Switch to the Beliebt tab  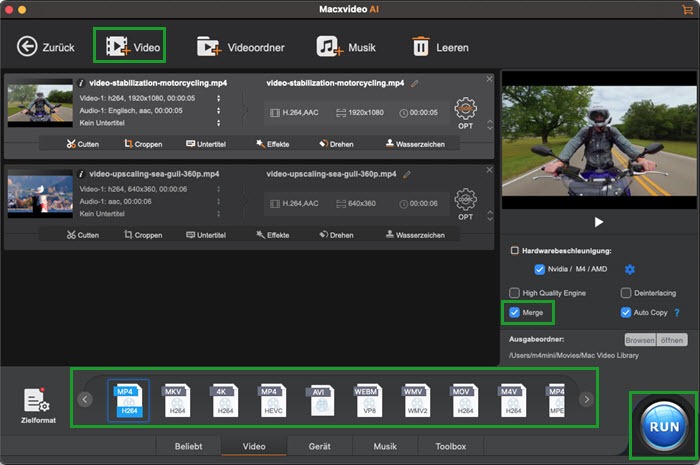tap(188, 446)
